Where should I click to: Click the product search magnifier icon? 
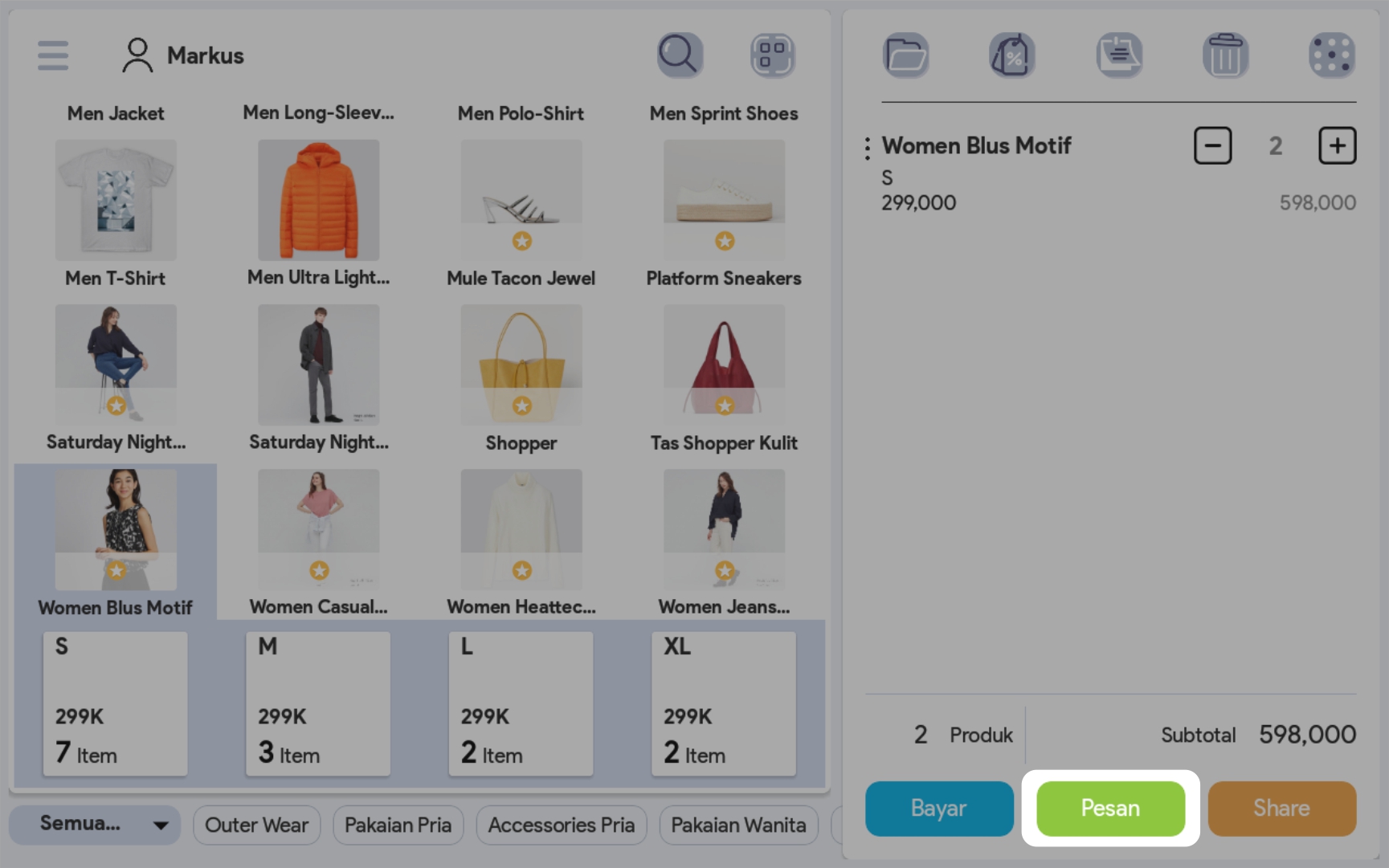click(x=680, y=55)
